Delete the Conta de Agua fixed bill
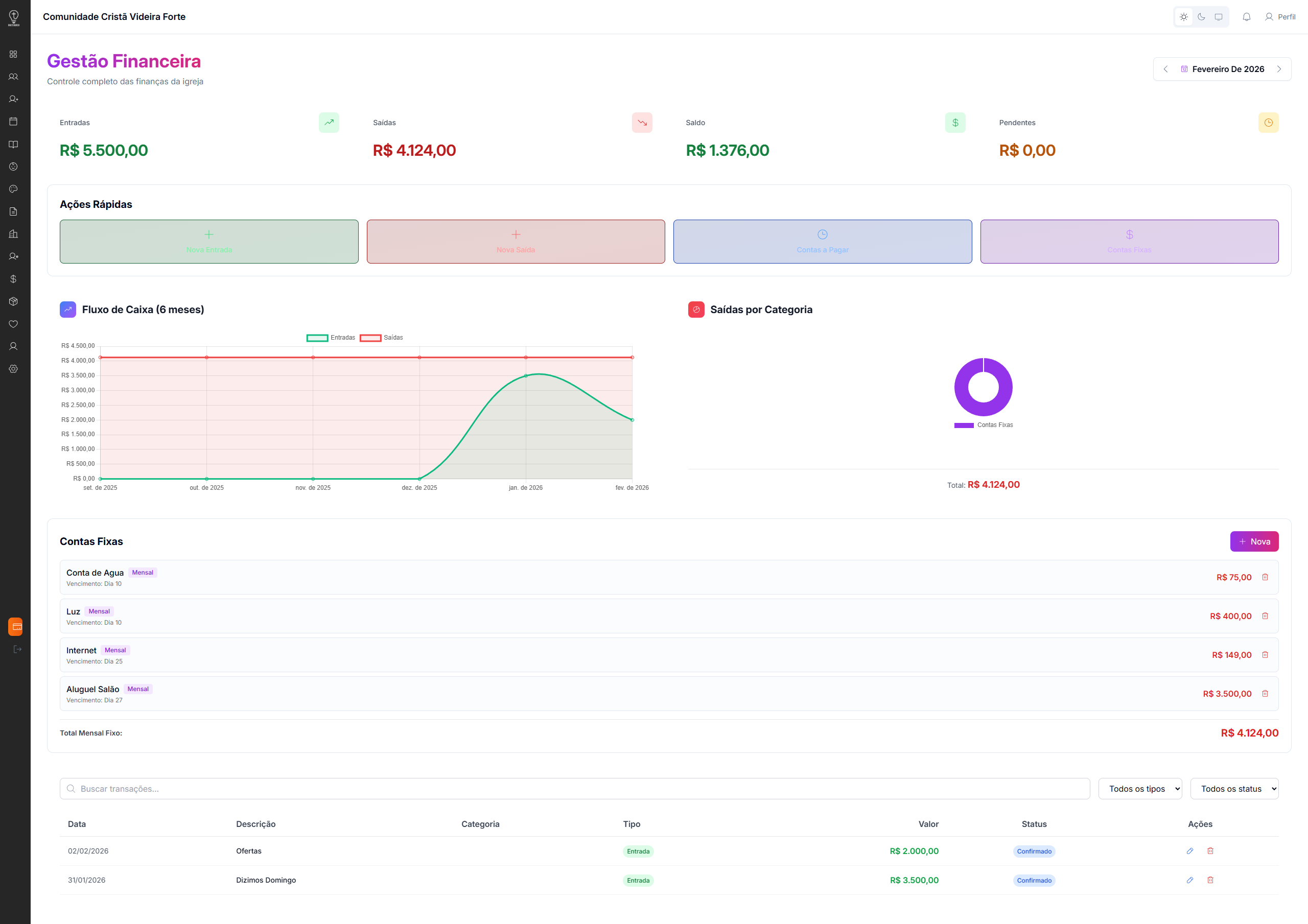 (1265, 577)
